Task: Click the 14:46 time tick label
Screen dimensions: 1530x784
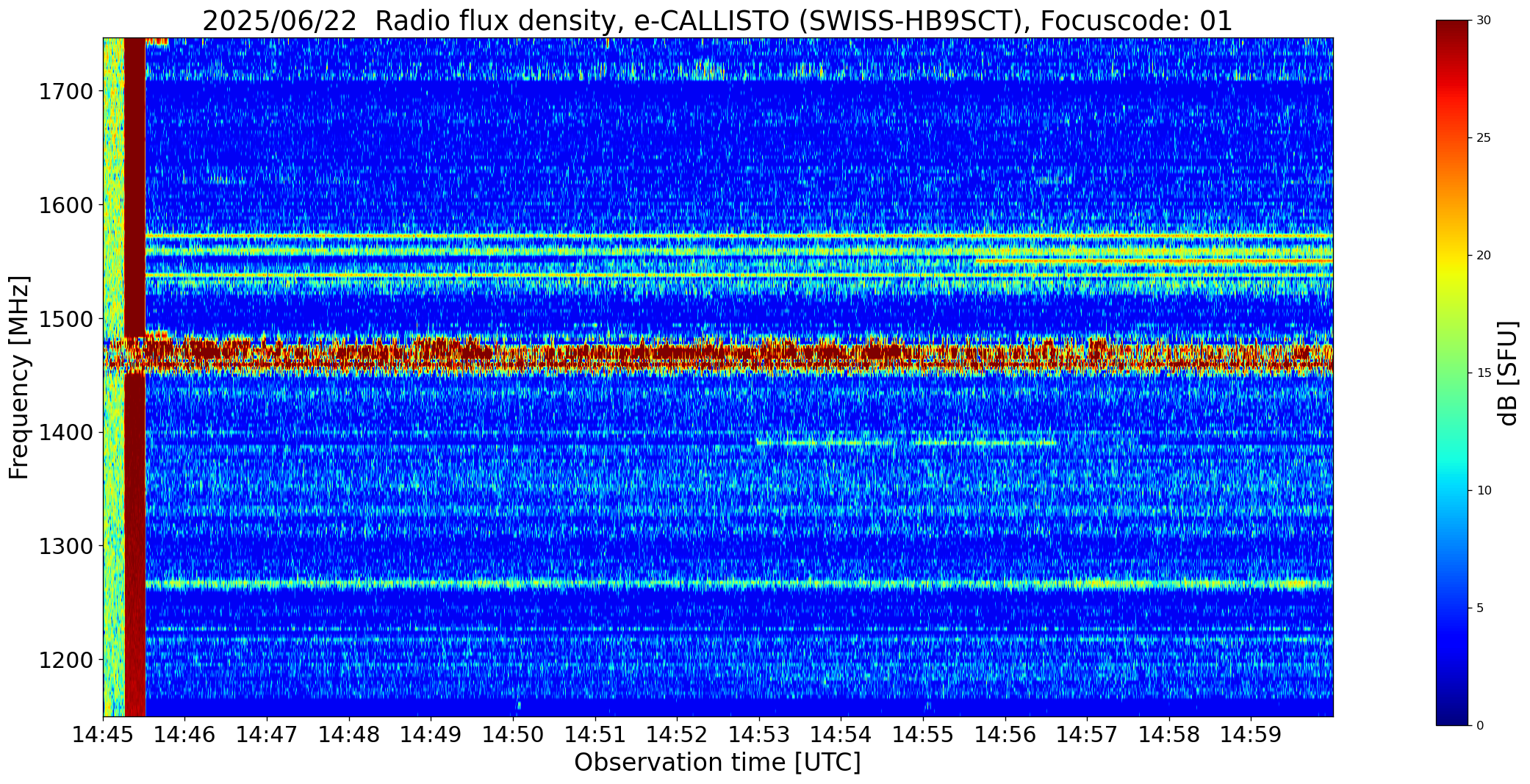Action: [185, 734]
